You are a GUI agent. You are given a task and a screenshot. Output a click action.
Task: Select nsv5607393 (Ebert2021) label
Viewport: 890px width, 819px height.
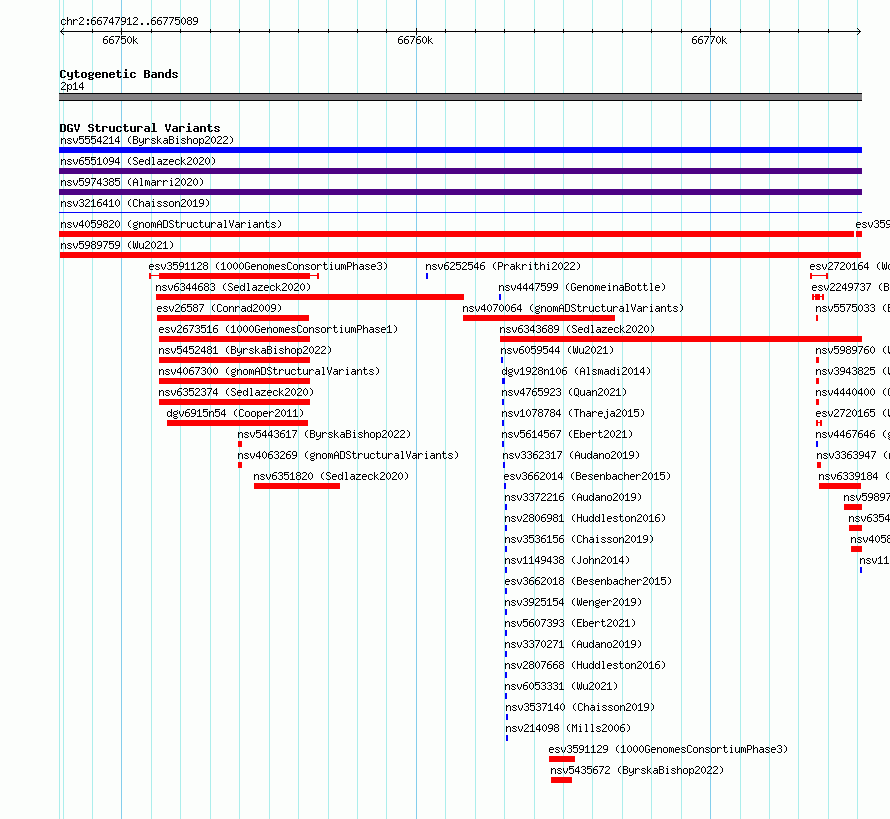click(x=570, y=623)
